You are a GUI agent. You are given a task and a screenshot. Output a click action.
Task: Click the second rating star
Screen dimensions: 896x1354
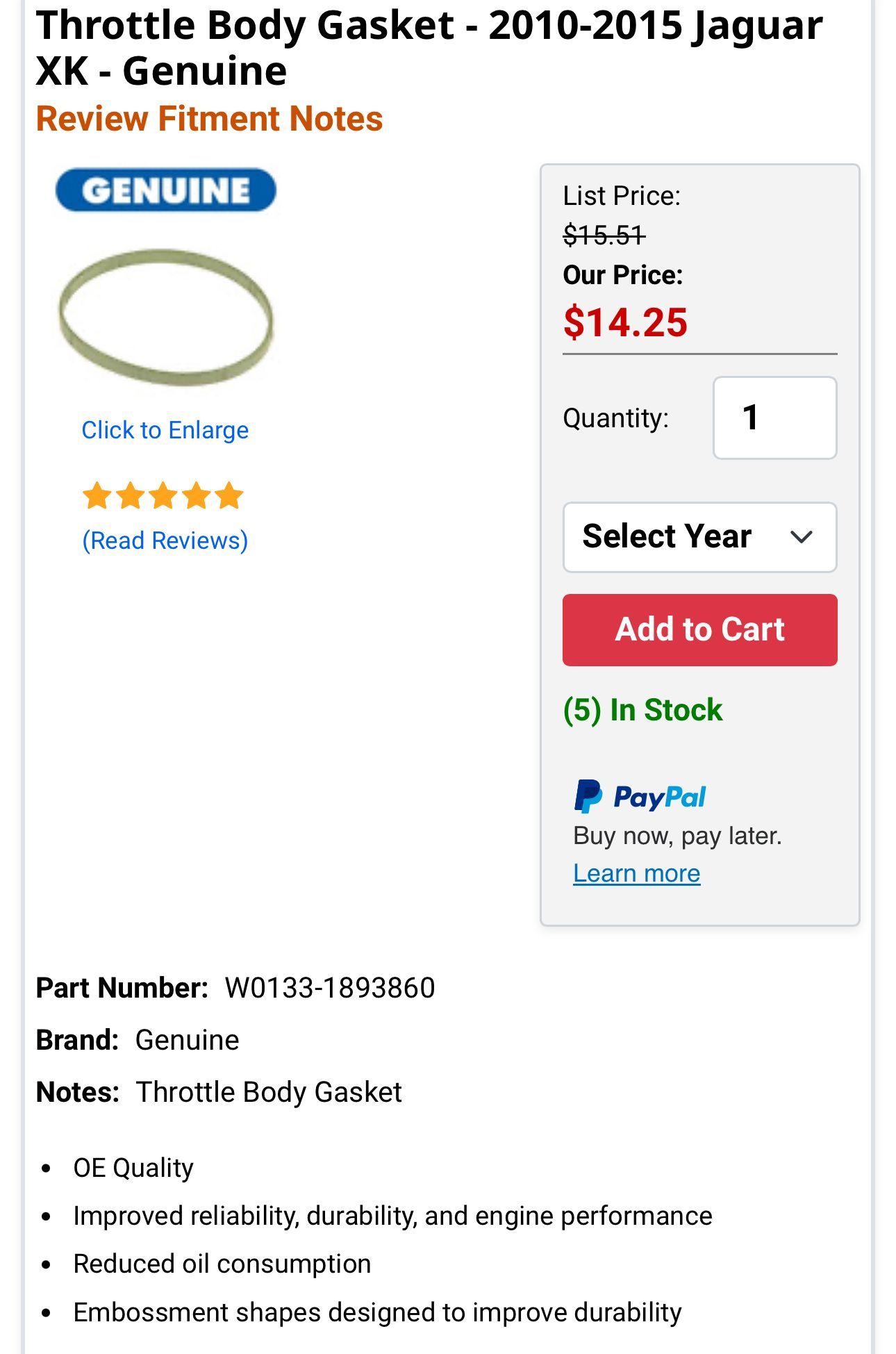(130, 496)
